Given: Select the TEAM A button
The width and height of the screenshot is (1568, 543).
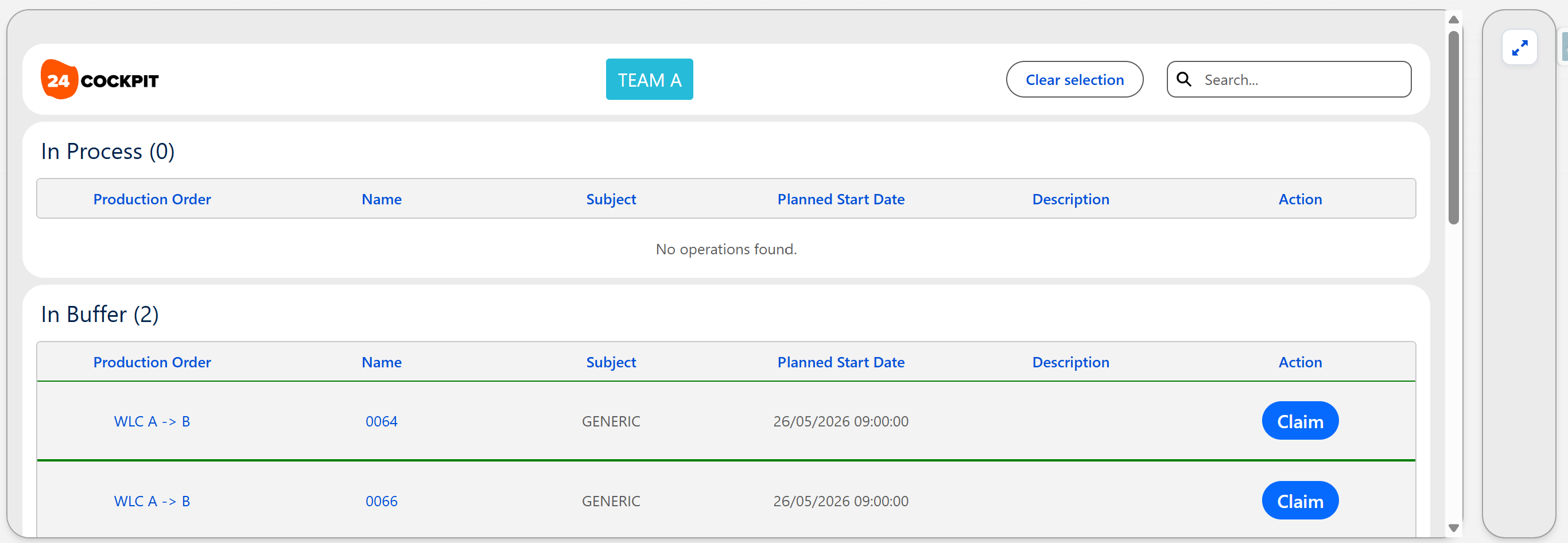Looking at the screenshot, I should pos(650,79).
